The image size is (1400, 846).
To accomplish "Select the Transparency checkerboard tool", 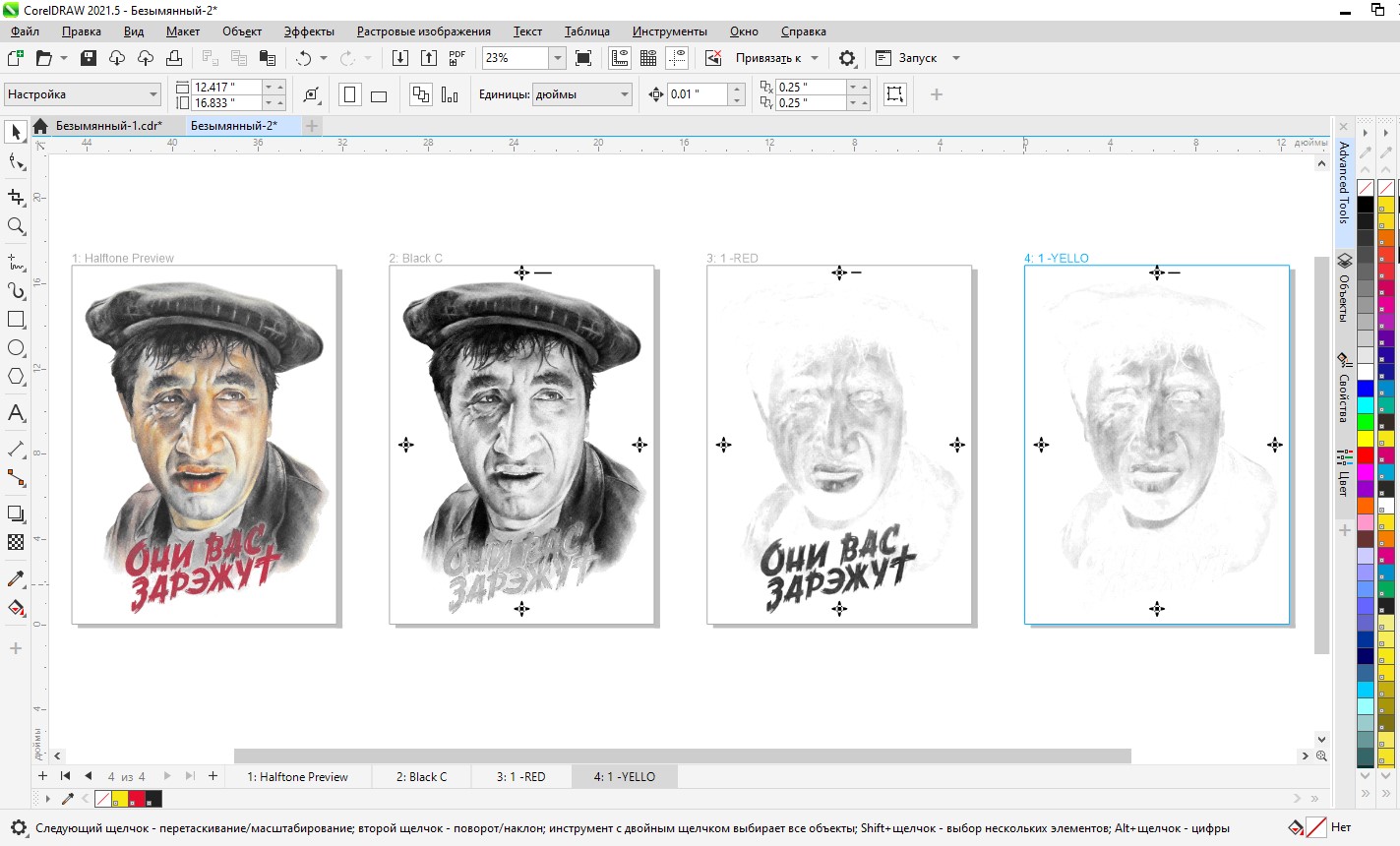I will tap(16, 542).
